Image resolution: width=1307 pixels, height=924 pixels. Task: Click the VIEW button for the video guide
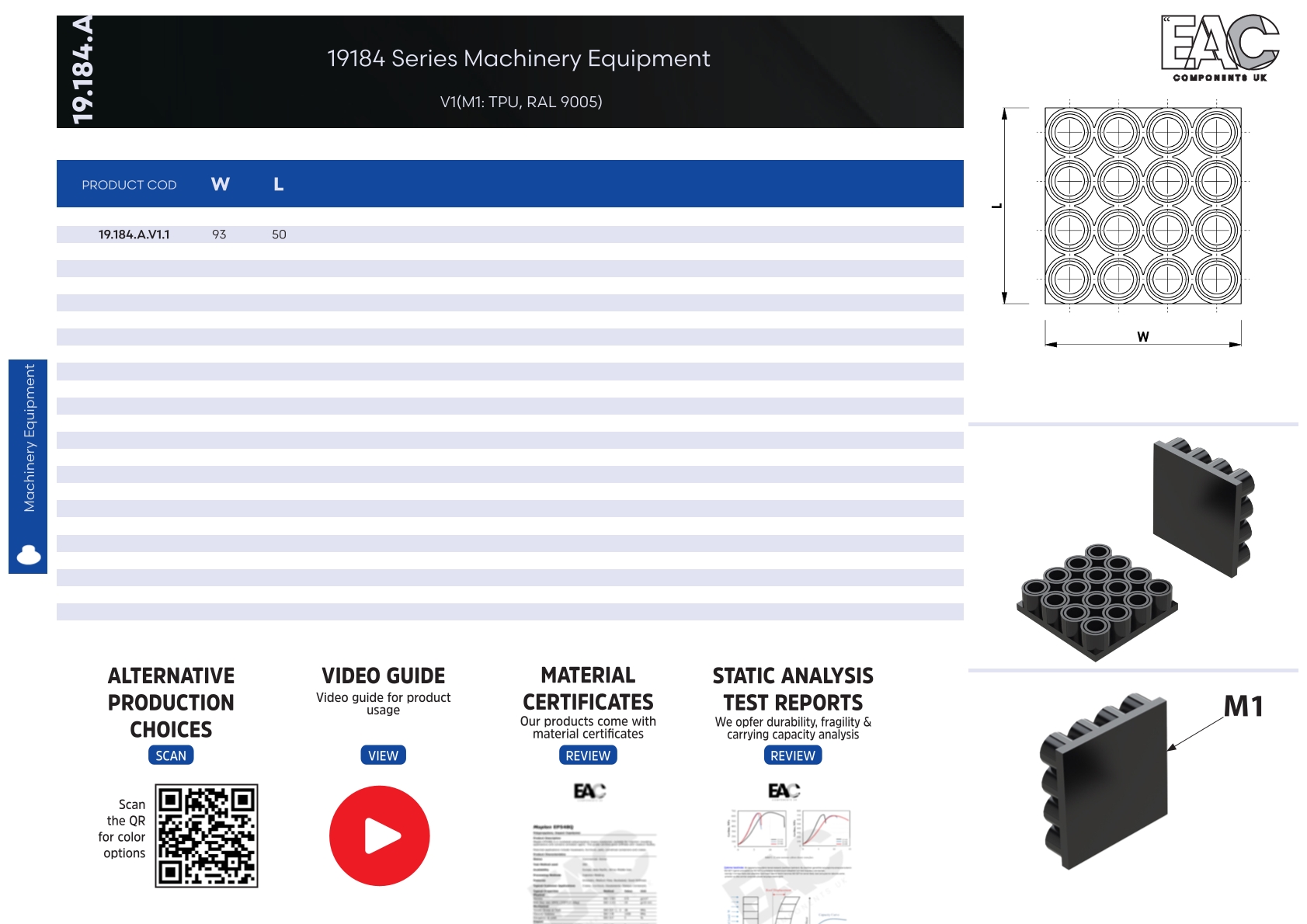[383, 756]
